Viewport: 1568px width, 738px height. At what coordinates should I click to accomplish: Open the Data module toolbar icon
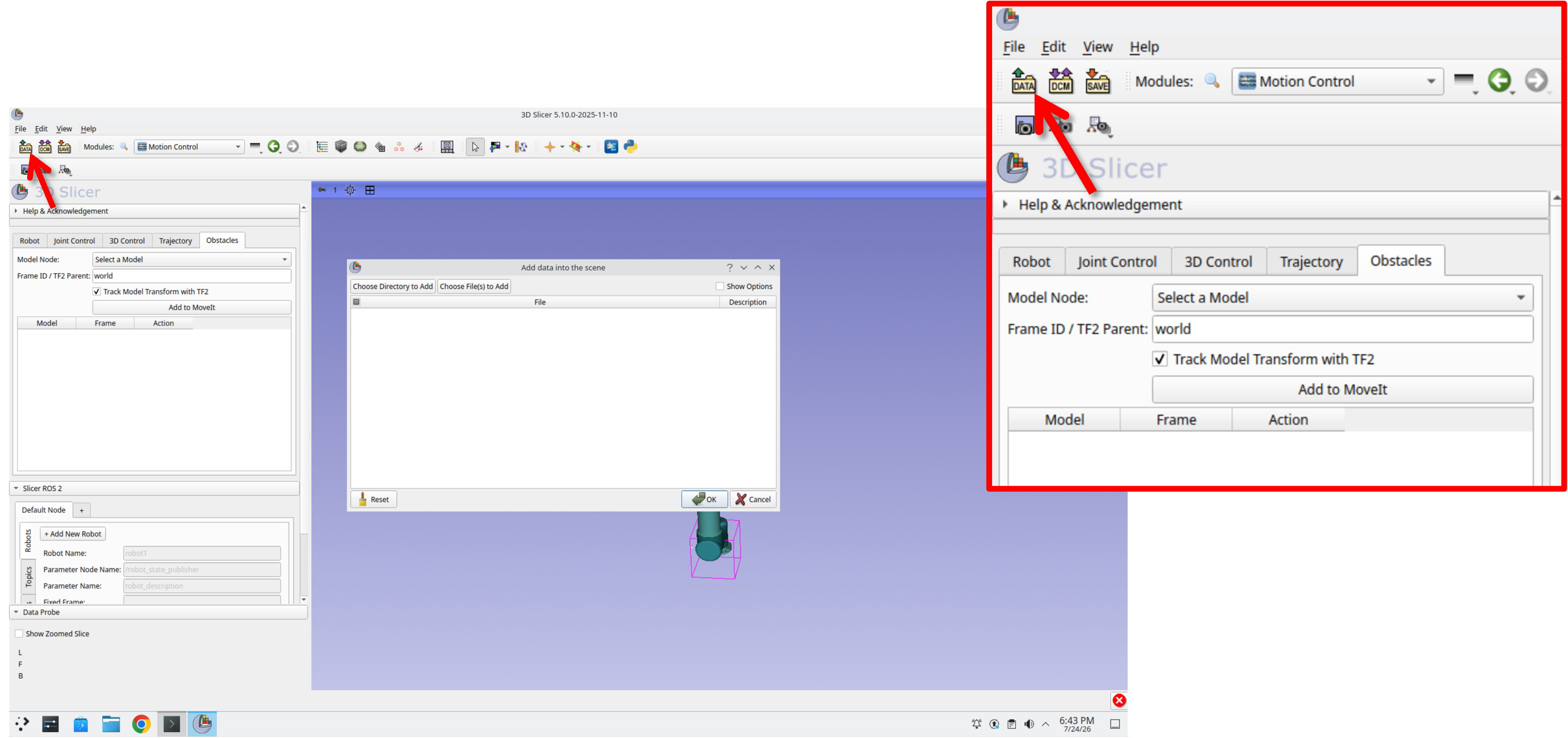coord(322,147)
